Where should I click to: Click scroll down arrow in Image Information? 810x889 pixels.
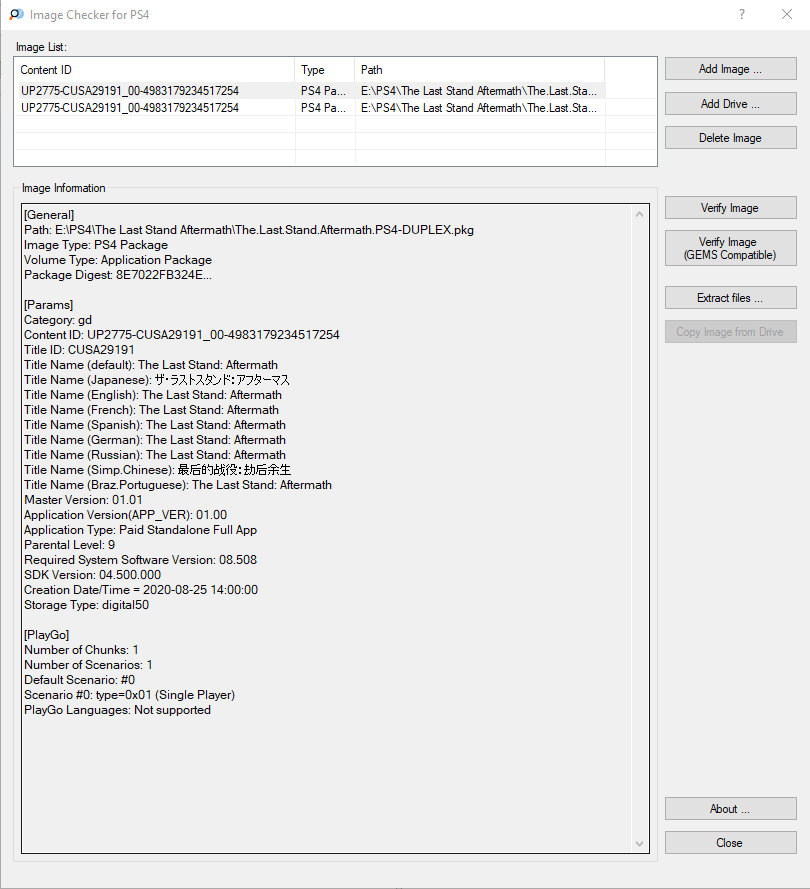(639, 844)
